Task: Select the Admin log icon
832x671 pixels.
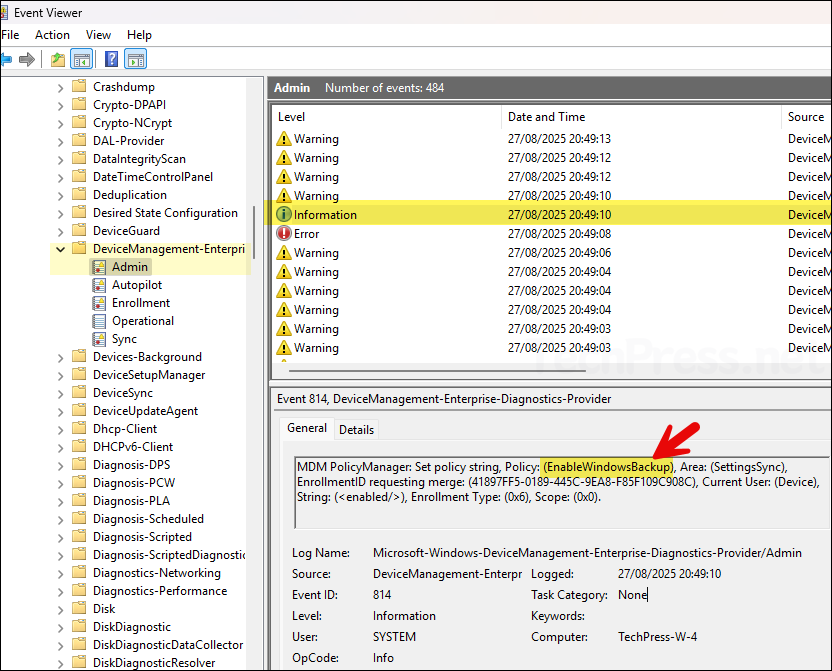Action: point(99,267)
